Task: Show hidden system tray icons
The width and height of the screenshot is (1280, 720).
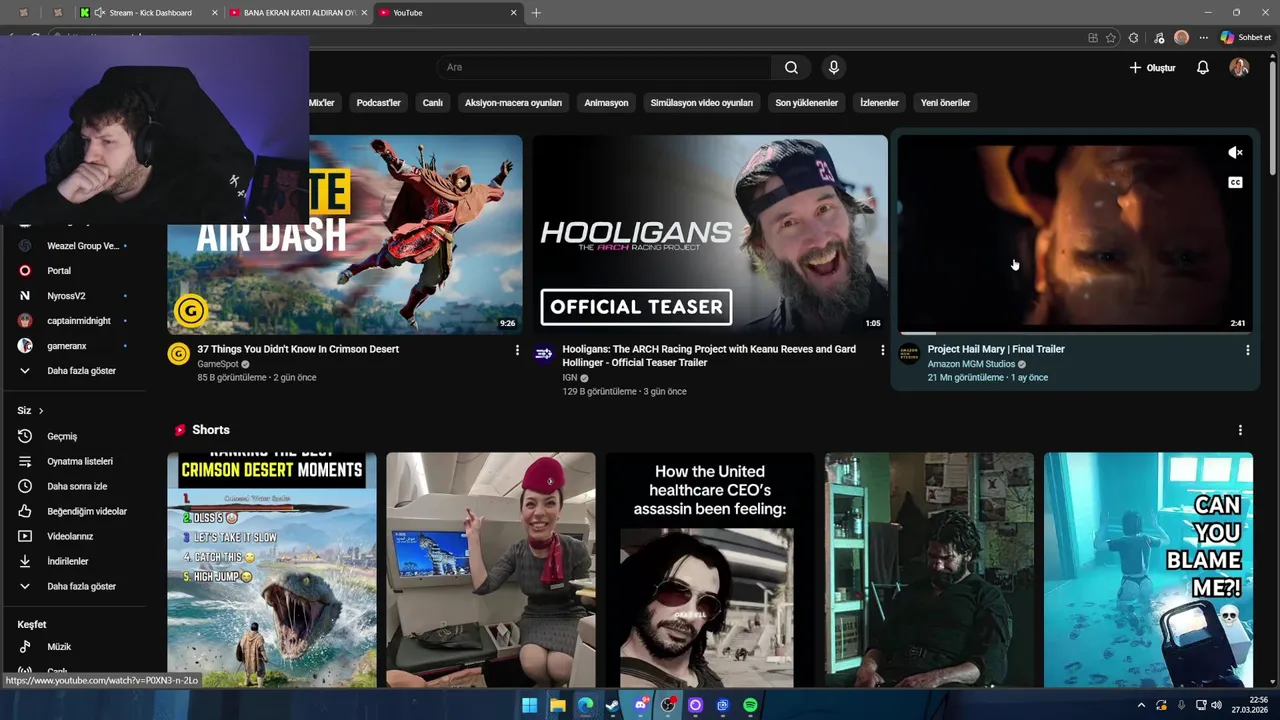Action: (1141, 705)
